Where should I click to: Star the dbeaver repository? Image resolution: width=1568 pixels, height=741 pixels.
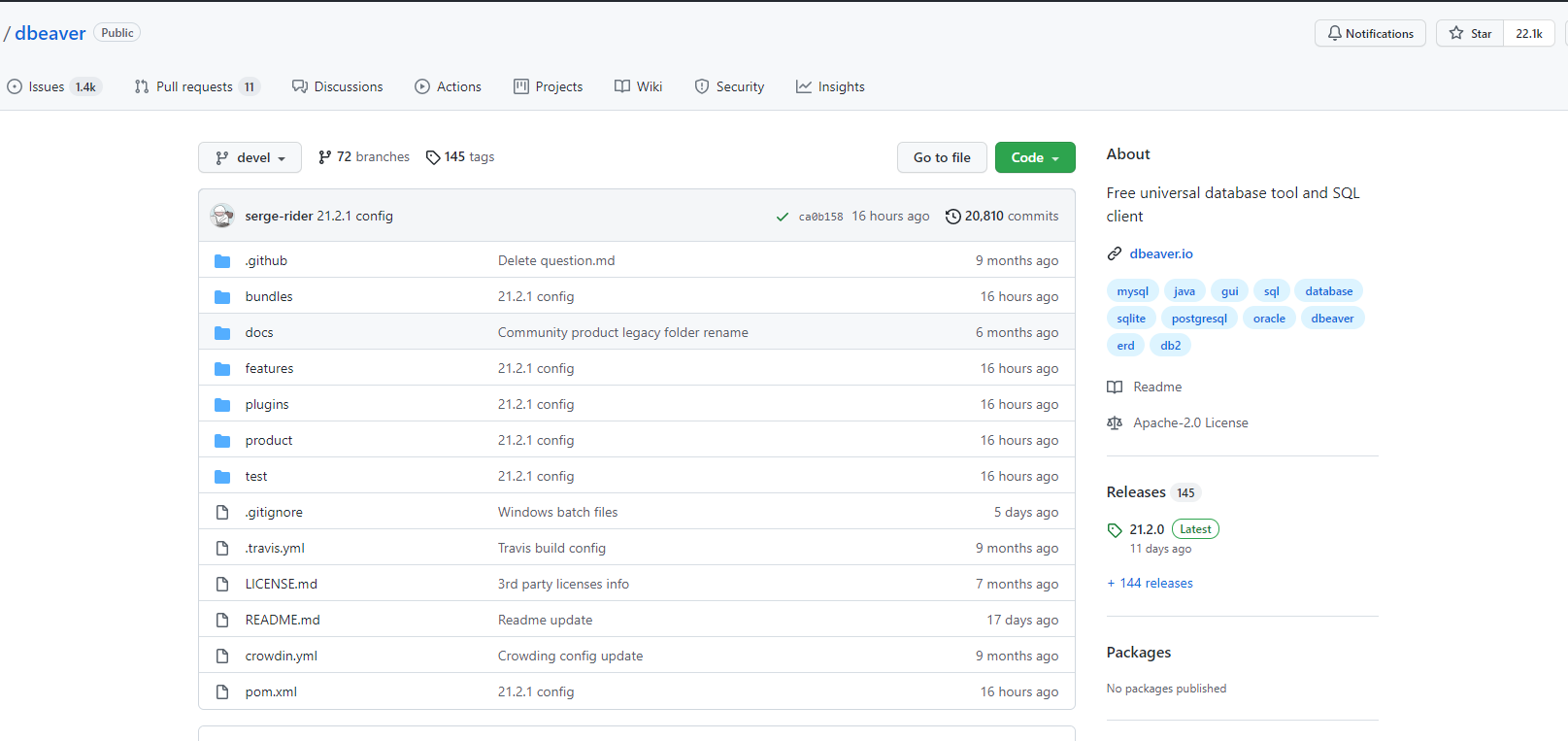(1470, 33)
